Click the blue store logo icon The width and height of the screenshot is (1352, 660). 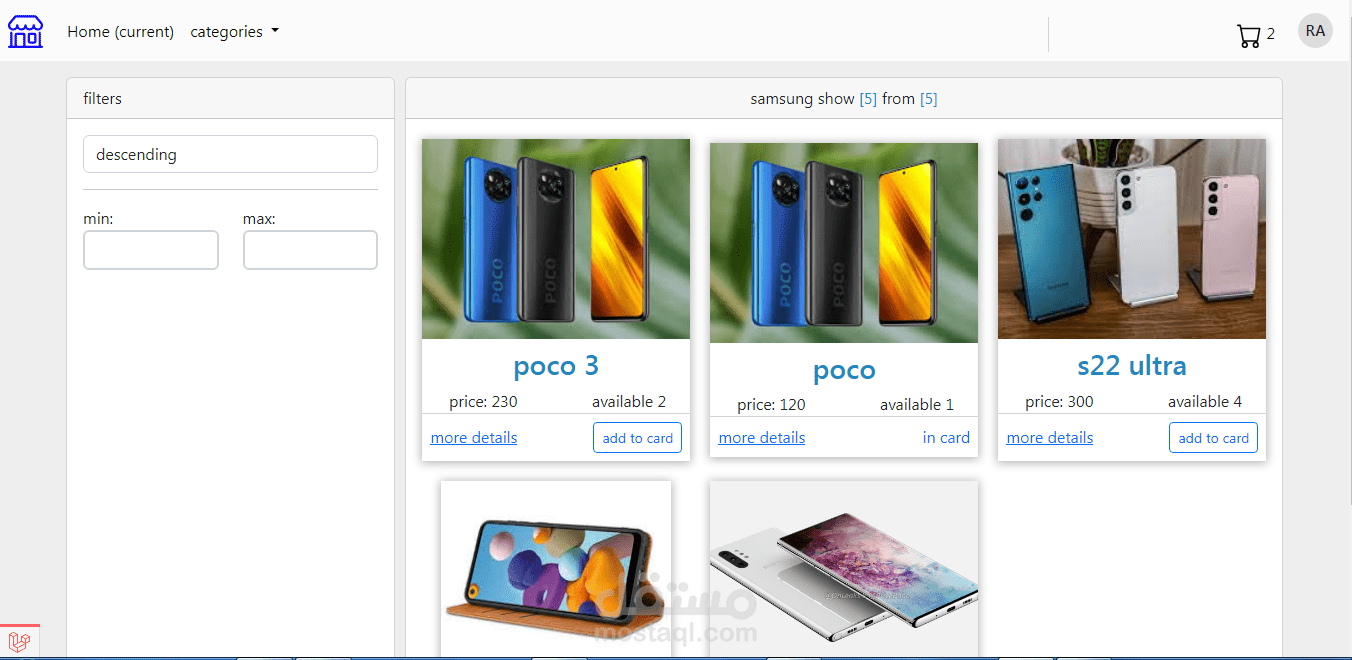point(25,32)
